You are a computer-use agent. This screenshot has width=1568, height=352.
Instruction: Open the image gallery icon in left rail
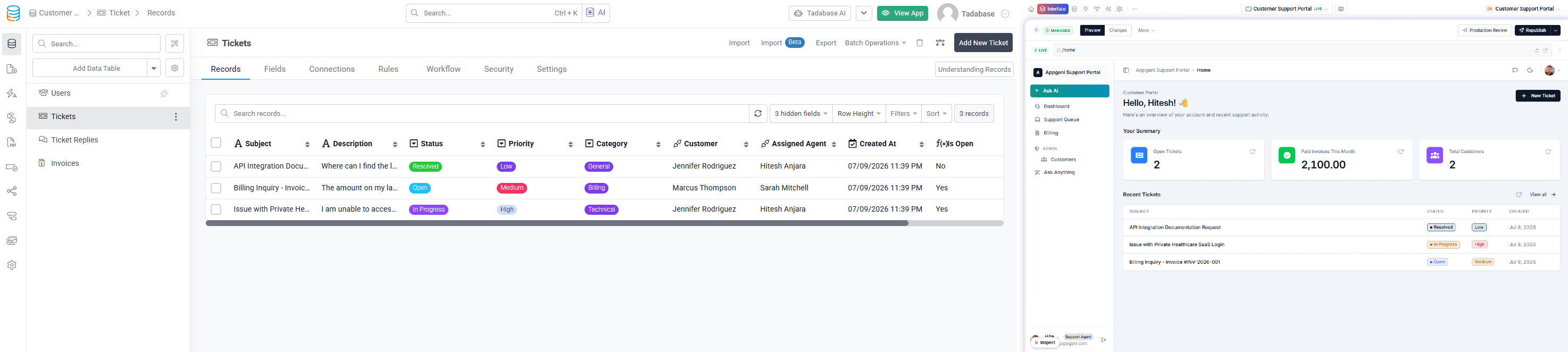pos(12,240)
